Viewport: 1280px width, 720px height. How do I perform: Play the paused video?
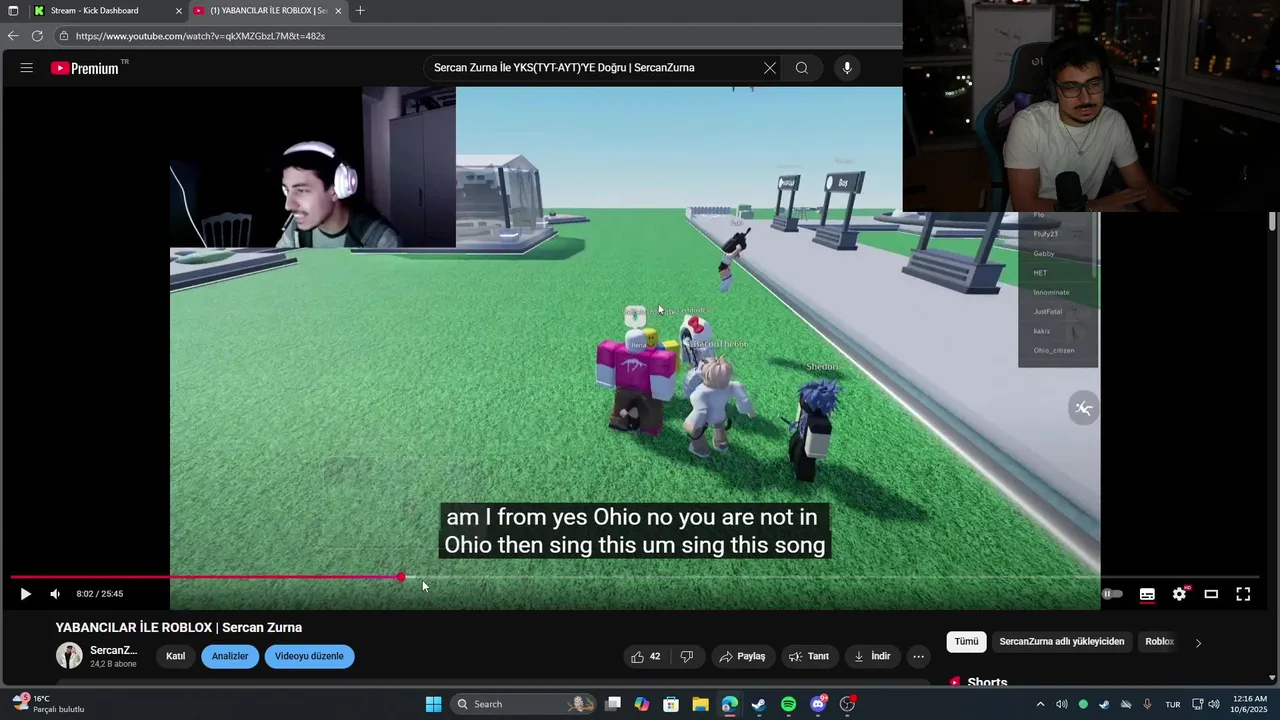point(26,594)
